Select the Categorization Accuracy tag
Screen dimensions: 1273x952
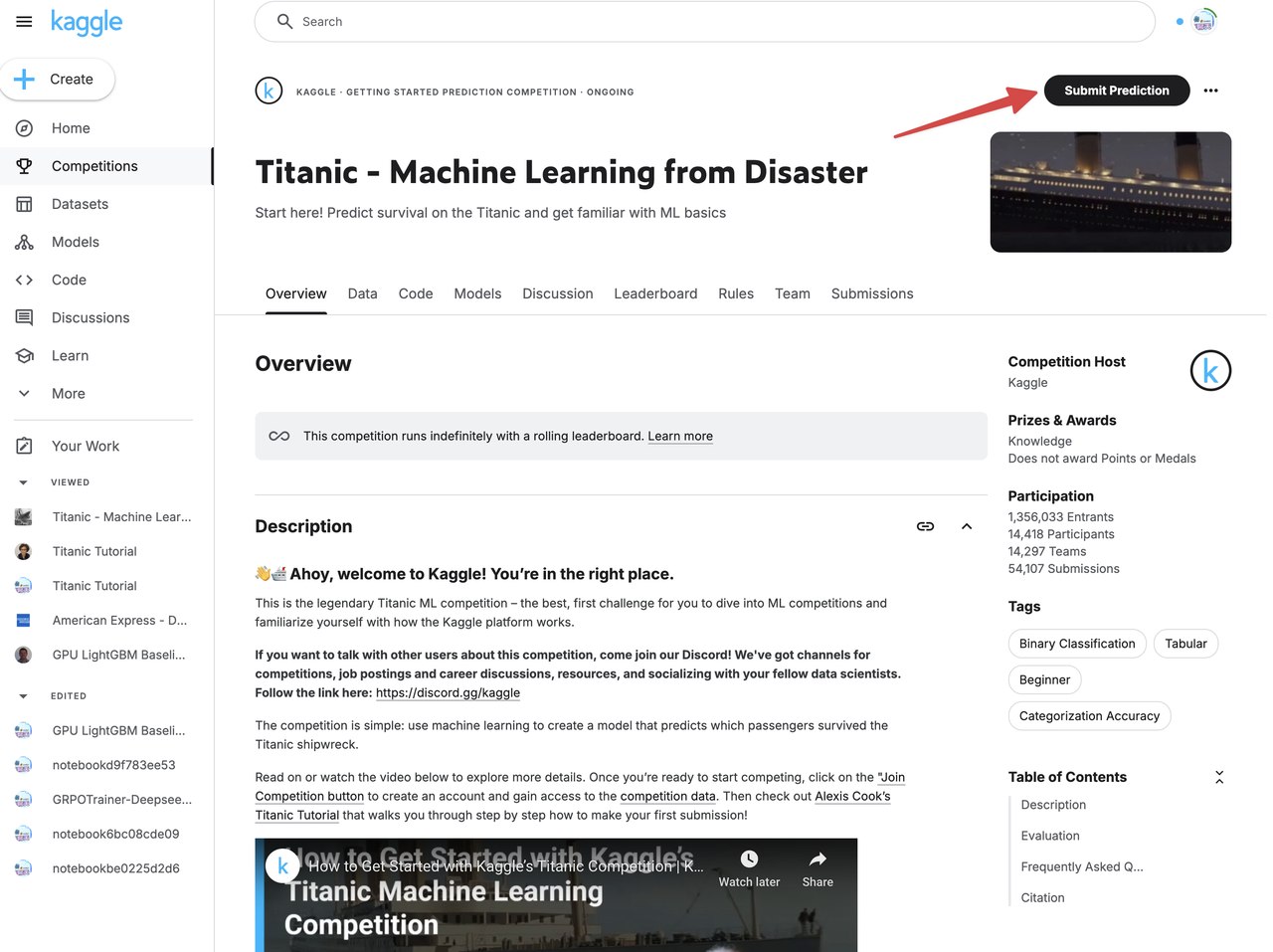[1089, 716]
